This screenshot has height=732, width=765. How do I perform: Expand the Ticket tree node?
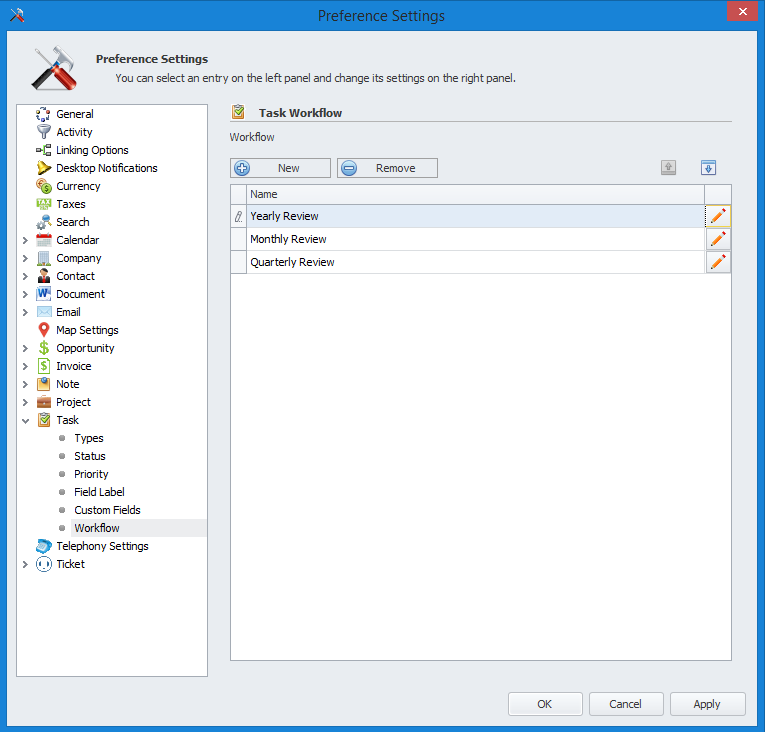pyautogui.click(x=25, y=564)
